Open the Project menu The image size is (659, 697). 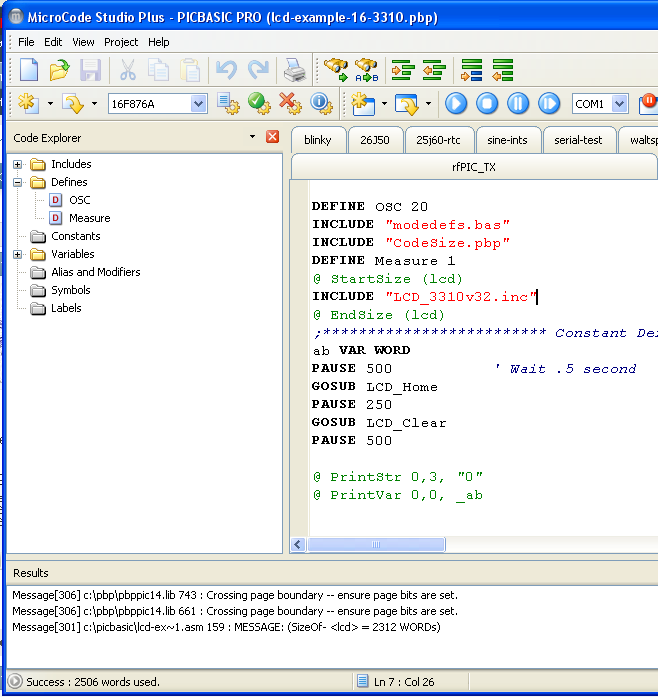(x=121, y=42)
